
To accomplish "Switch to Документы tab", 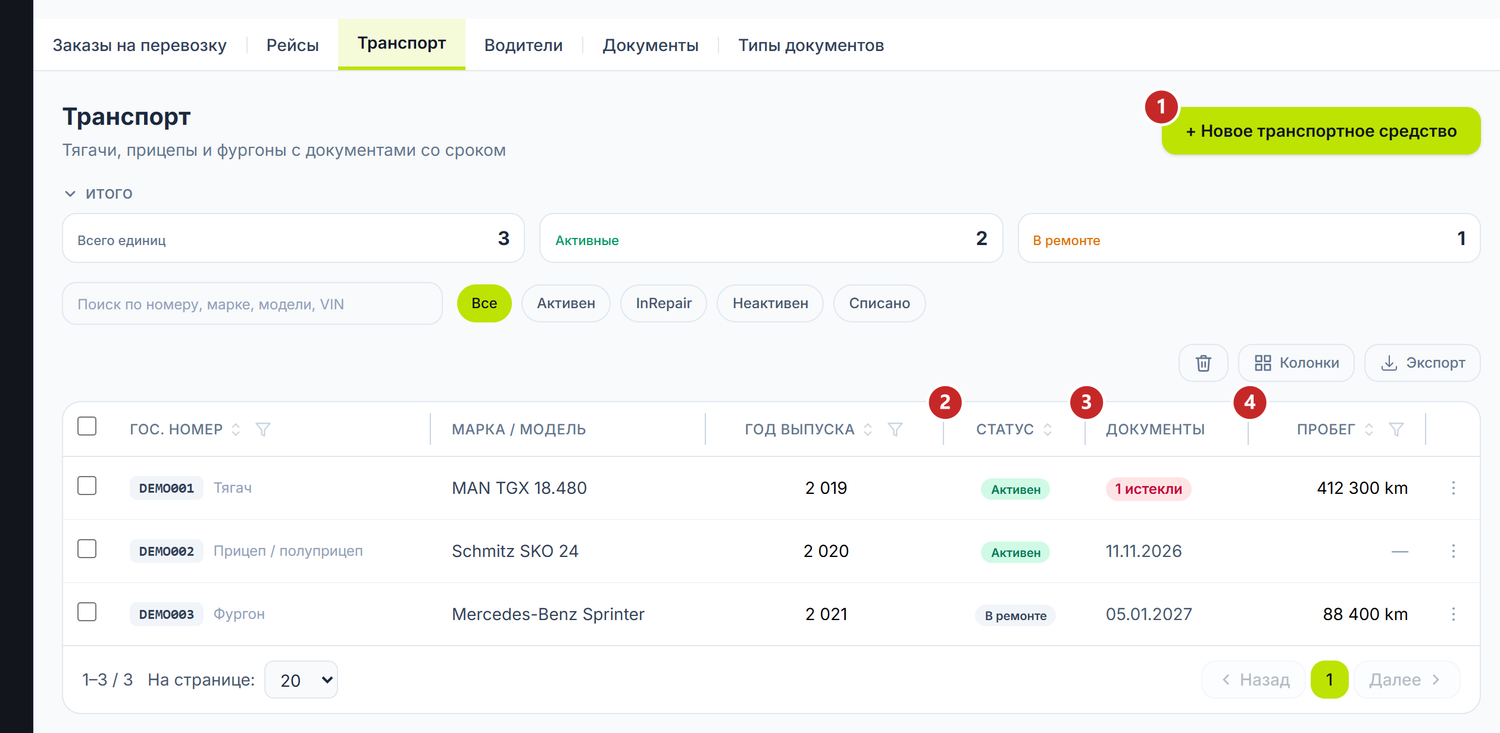I will click(x=650, y=45).
